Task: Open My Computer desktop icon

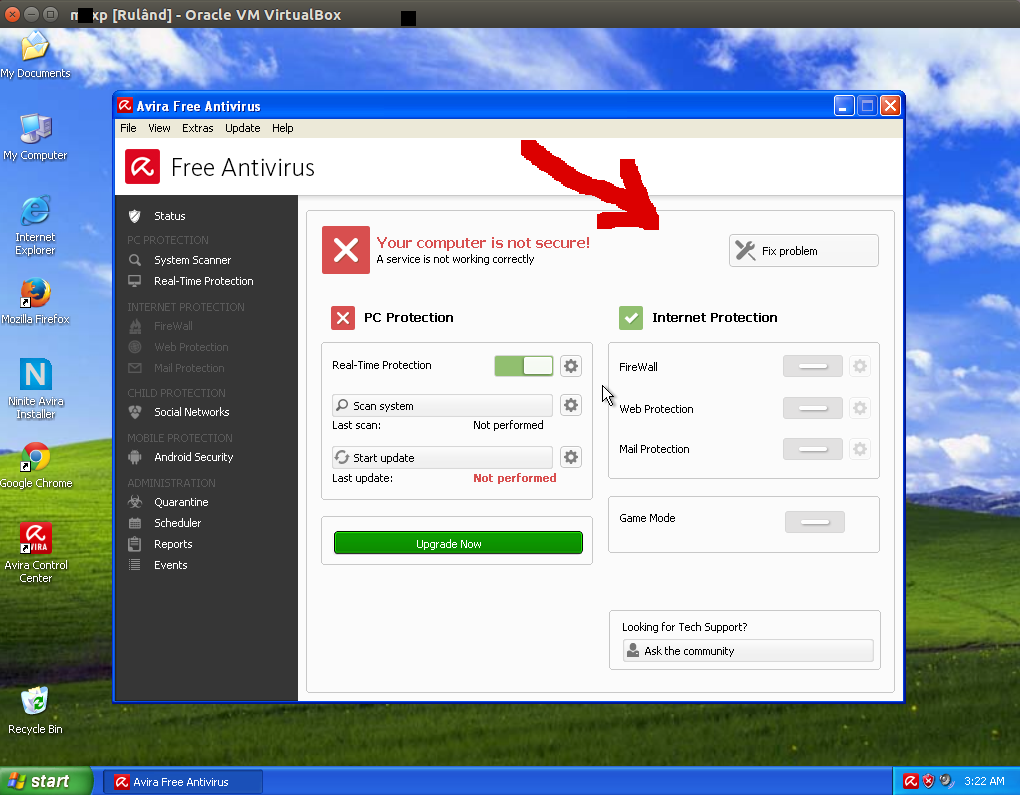Action: coord(35,137)
